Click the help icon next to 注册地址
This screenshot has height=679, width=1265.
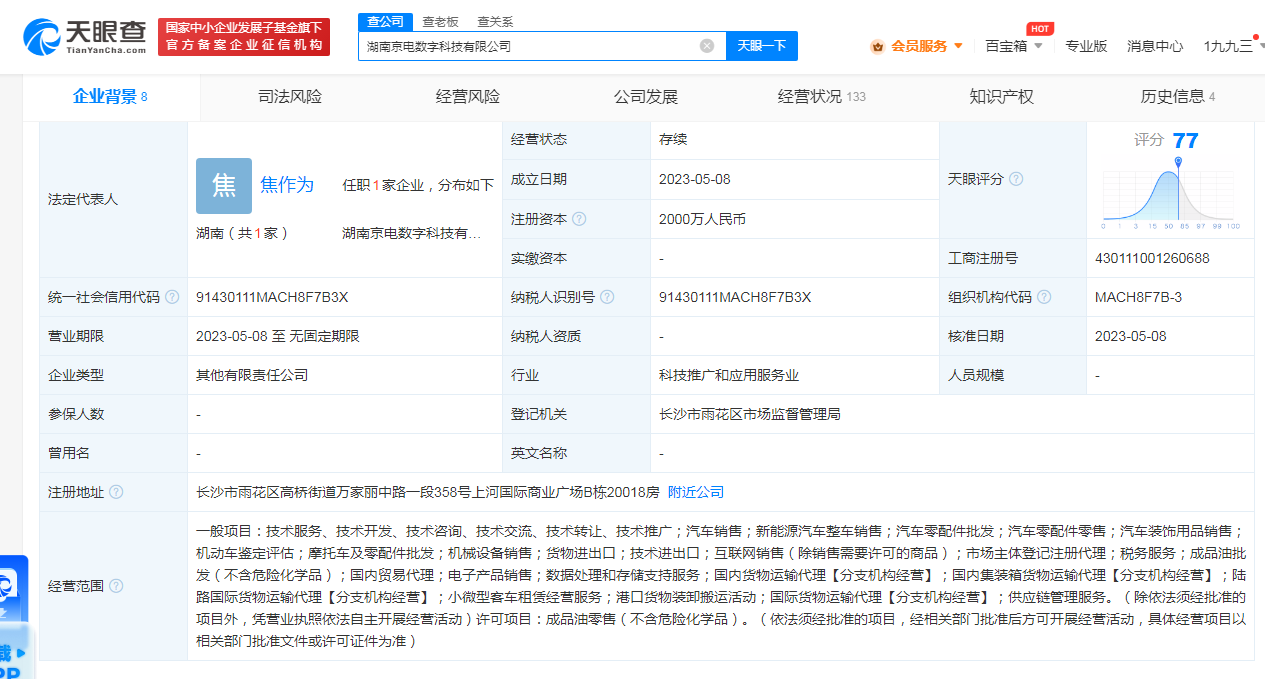point(116,492)
